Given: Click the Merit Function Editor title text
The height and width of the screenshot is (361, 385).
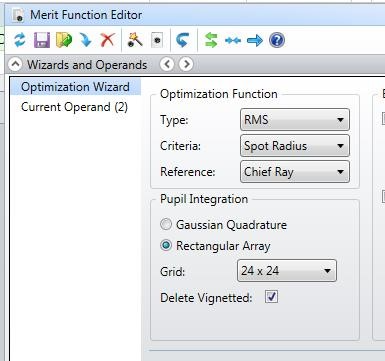Looking at the screenshot, I should coord(86,15).
